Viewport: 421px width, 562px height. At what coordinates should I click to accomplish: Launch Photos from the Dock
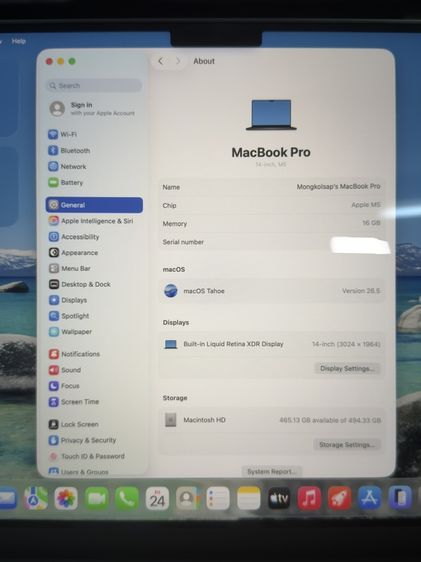tap(66, 498)
